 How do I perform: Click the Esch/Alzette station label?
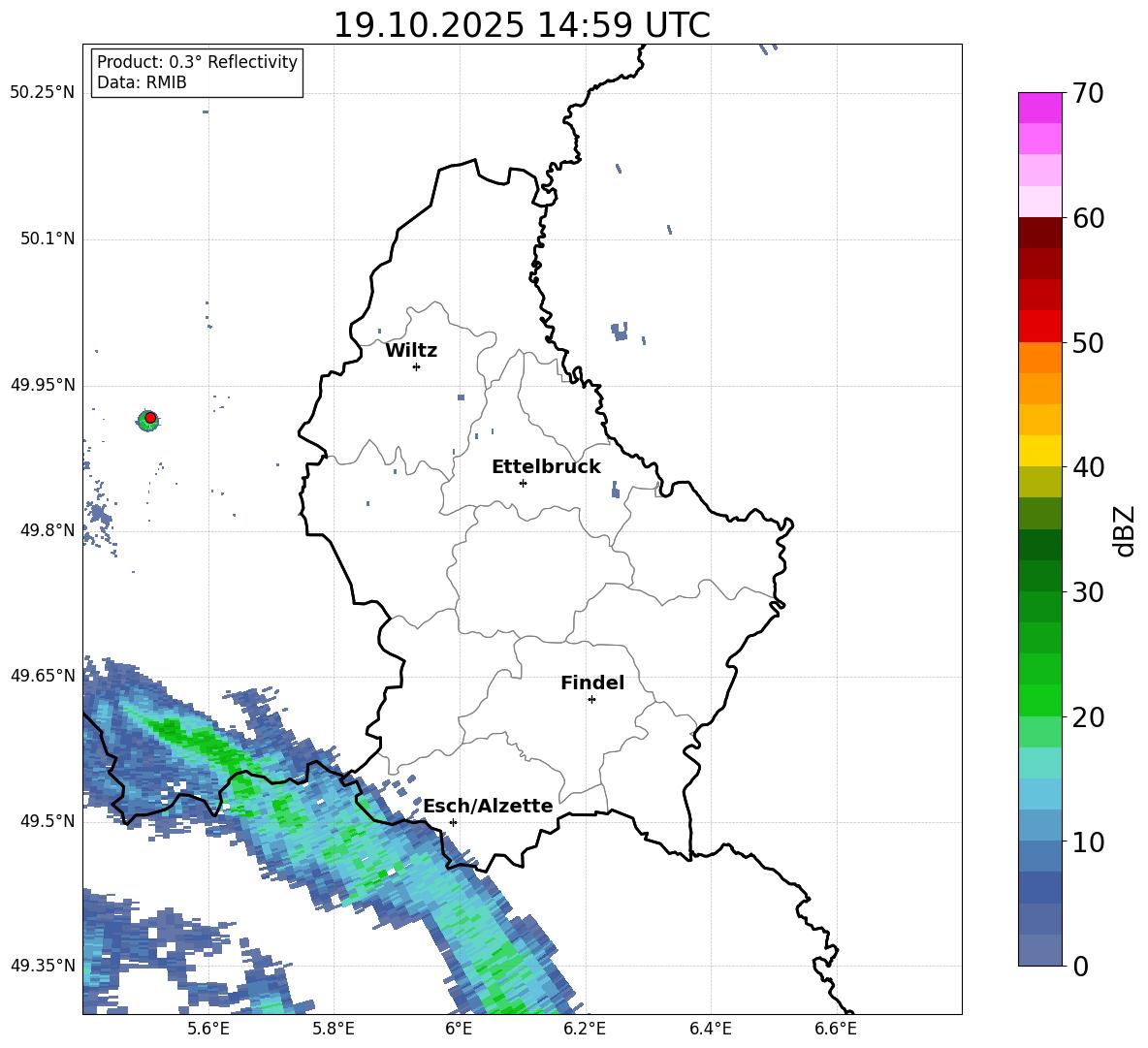click(x=488, y=807)
